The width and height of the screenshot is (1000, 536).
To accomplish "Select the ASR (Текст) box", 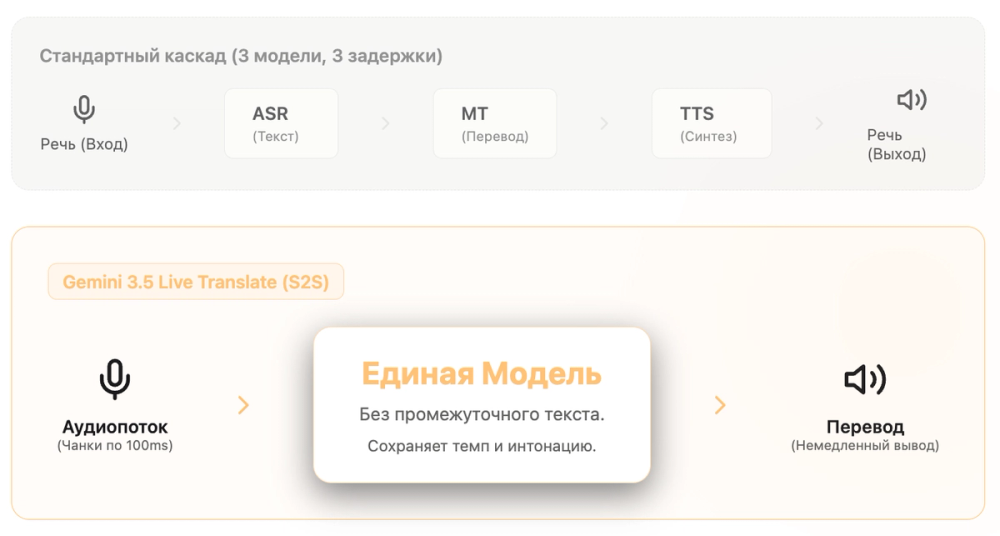I will pos(281,123).
